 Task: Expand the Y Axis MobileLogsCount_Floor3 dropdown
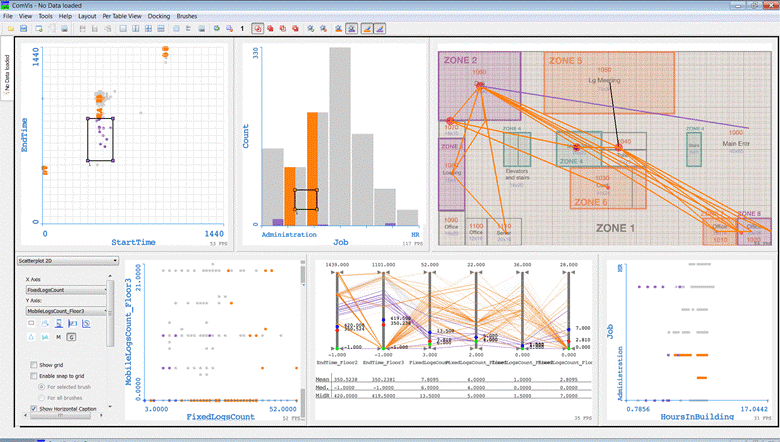pyautogui.click(x=66, y=311)
